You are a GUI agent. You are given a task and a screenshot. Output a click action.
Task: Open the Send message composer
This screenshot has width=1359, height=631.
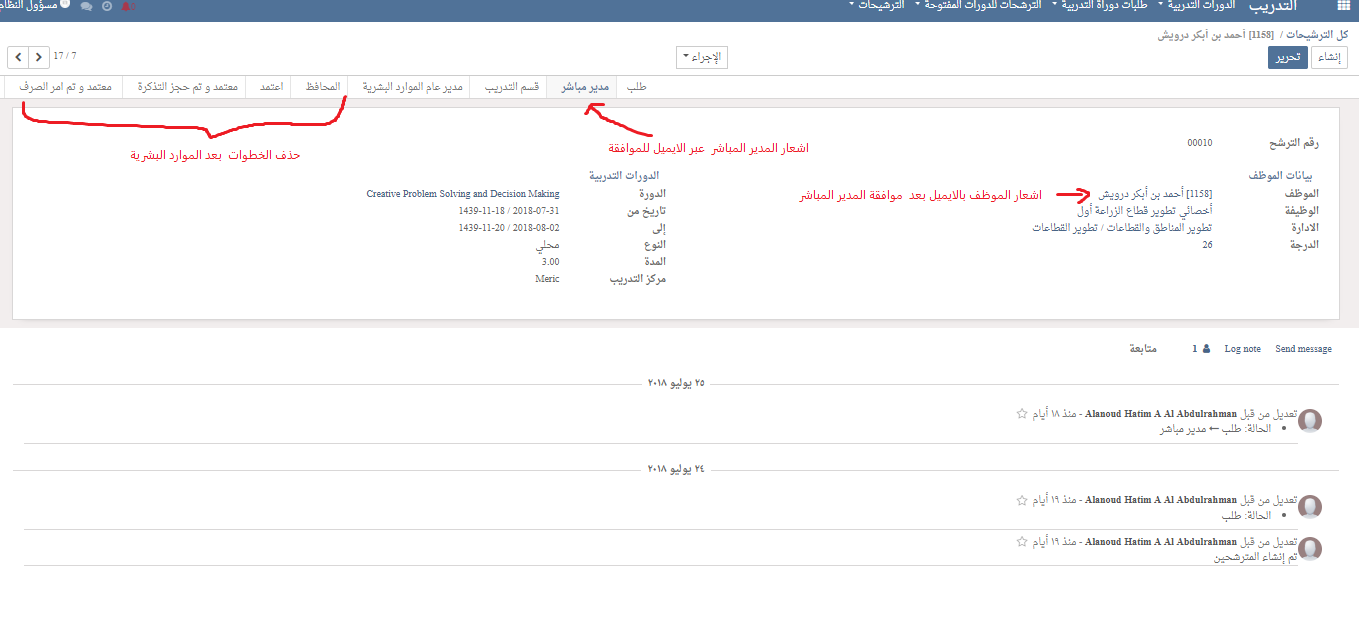pos(1303,349)
